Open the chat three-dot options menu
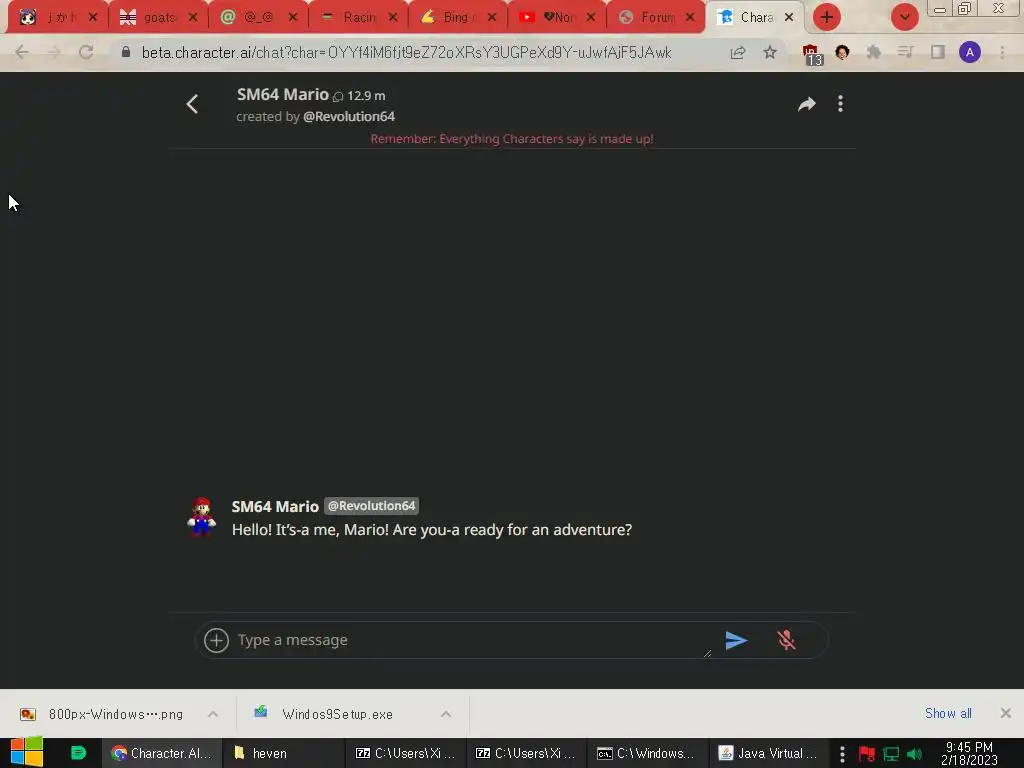 840,104
